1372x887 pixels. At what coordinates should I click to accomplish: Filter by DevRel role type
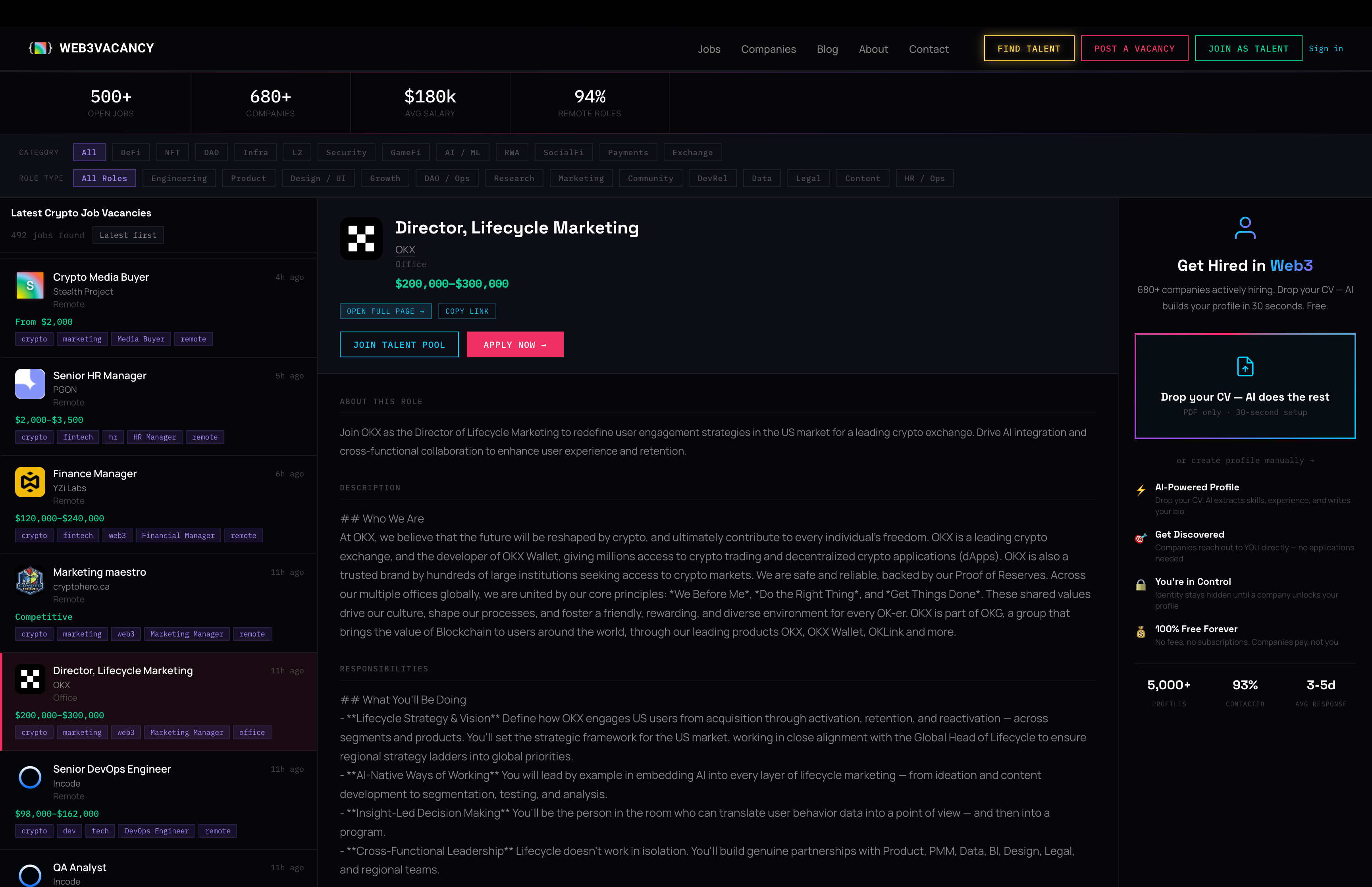tap(712, 179)
